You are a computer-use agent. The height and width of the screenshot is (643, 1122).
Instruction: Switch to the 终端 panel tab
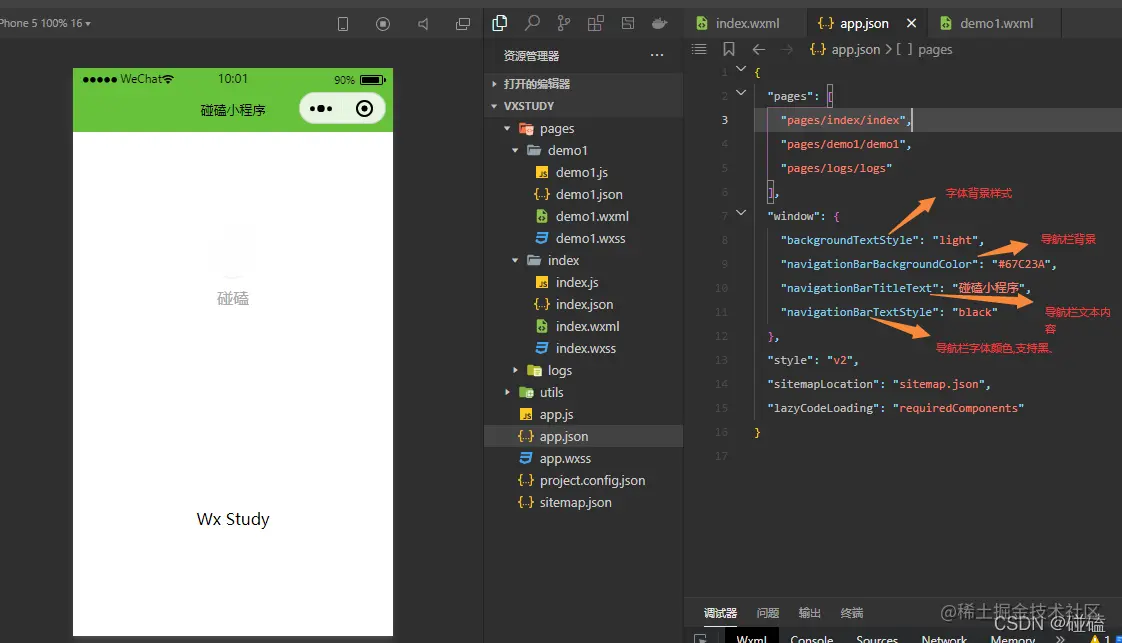(852, 613)
